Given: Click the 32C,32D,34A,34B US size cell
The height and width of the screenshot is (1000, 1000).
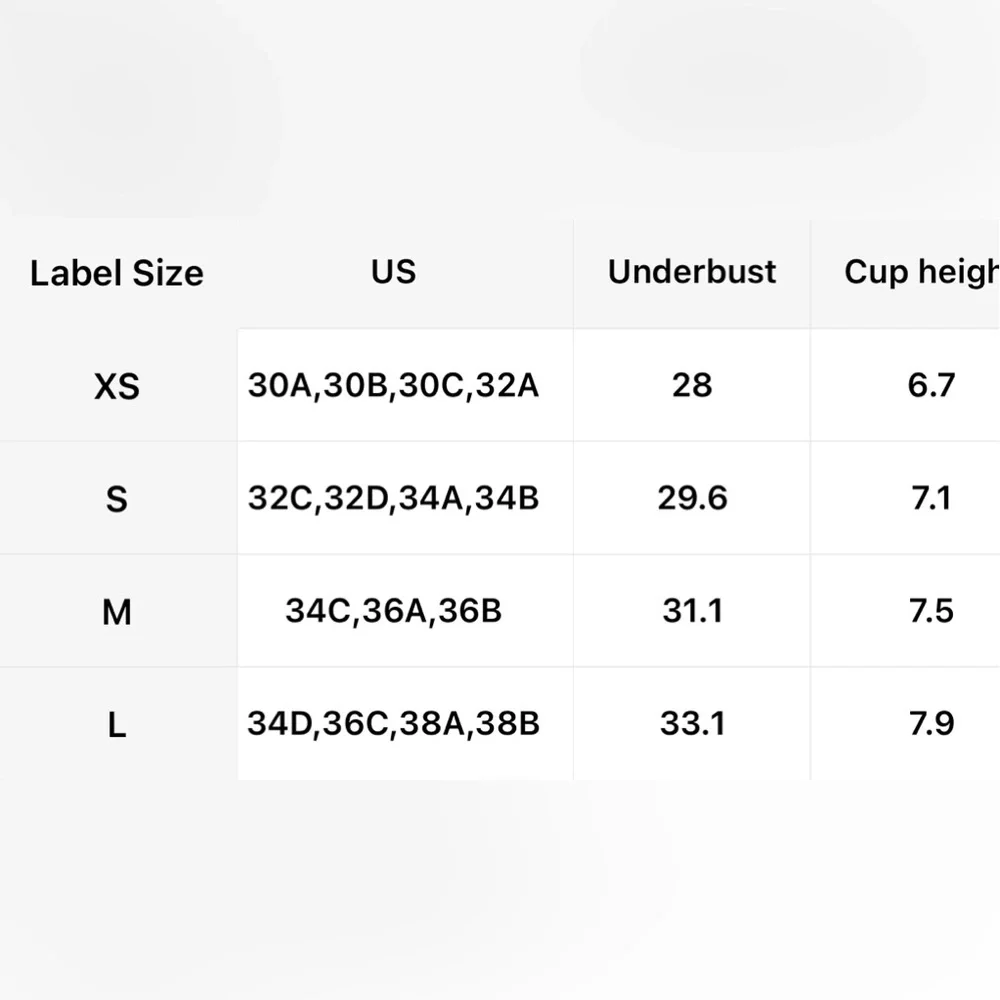Looking at the screenshot, I should click(393, 498).
